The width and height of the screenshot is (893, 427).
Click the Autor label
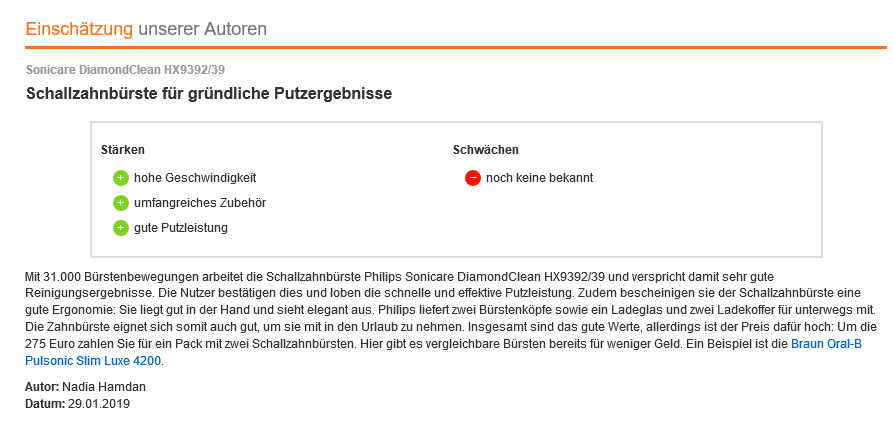[41, 387]
